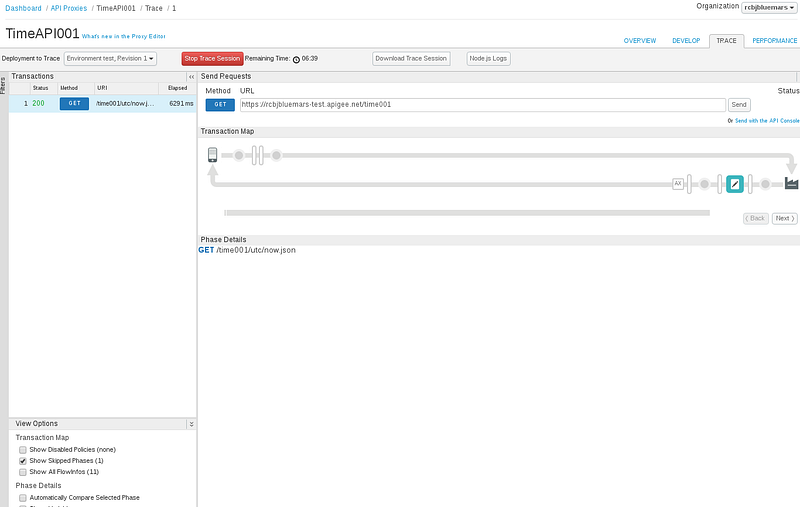Click the response flow circle nearest the target server
Viewport: 800px width, 507px height.
pos(765,184)
